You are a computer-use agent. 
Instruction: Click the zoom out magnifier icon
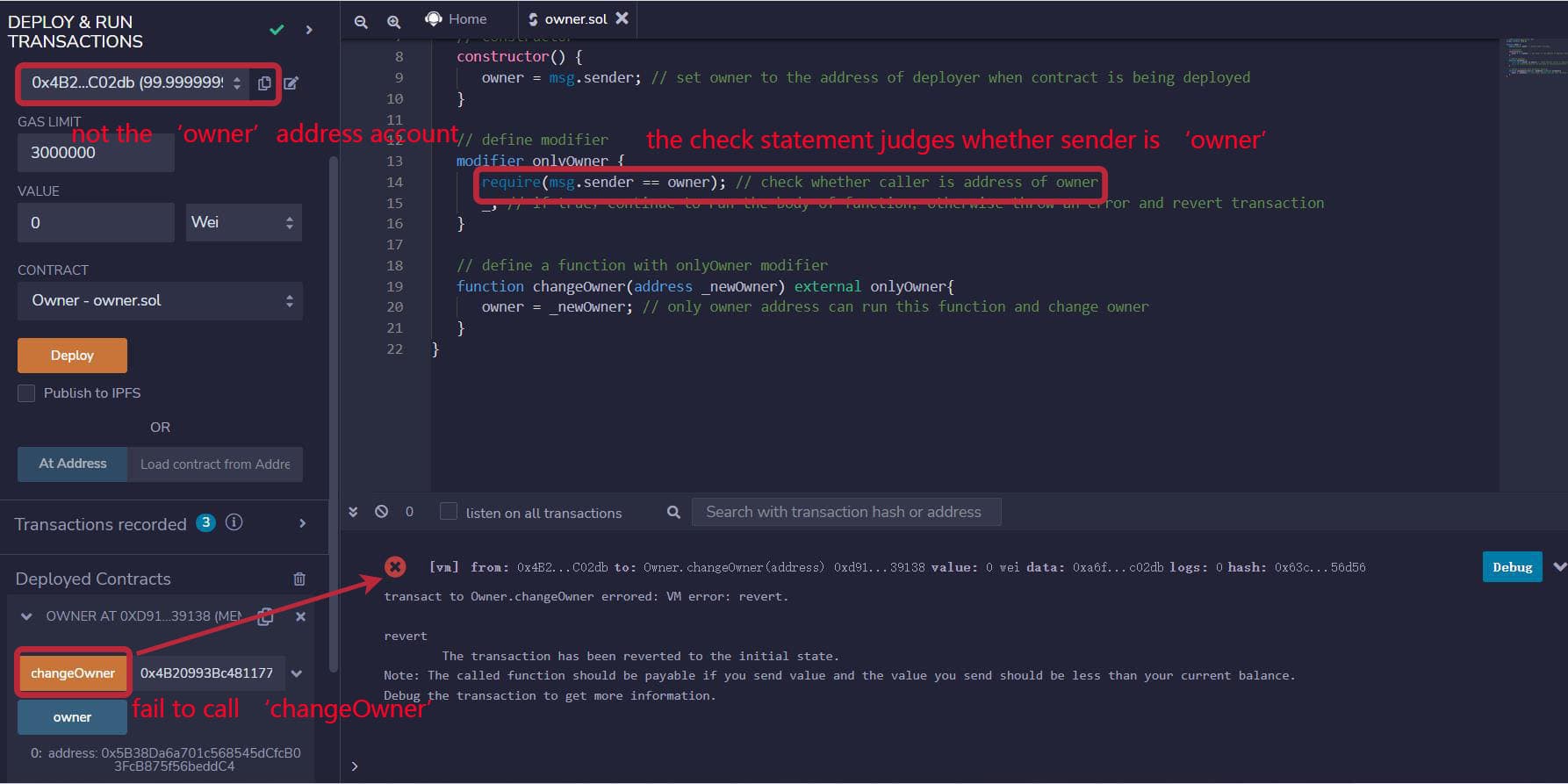click(x=361, y=22)
